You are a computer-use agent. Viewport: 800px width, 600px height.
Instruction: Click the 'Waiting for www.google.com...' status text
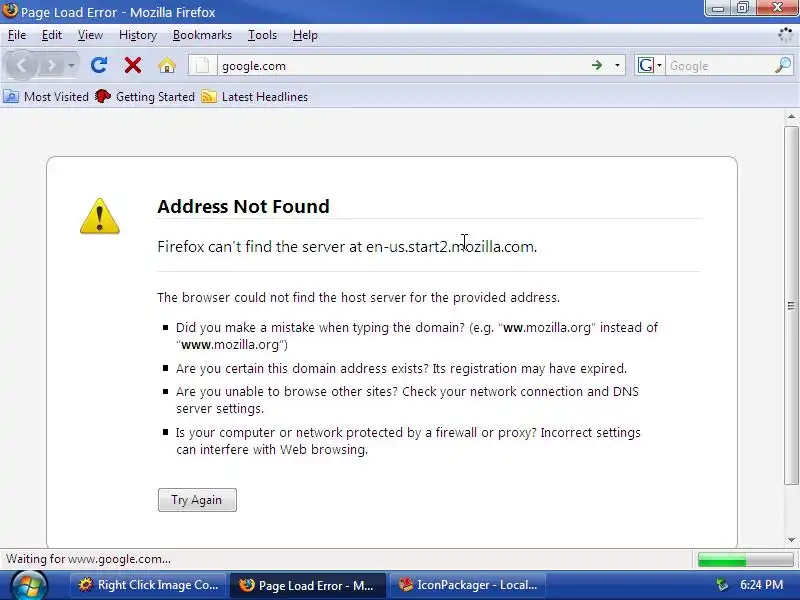tap(88, 559)
